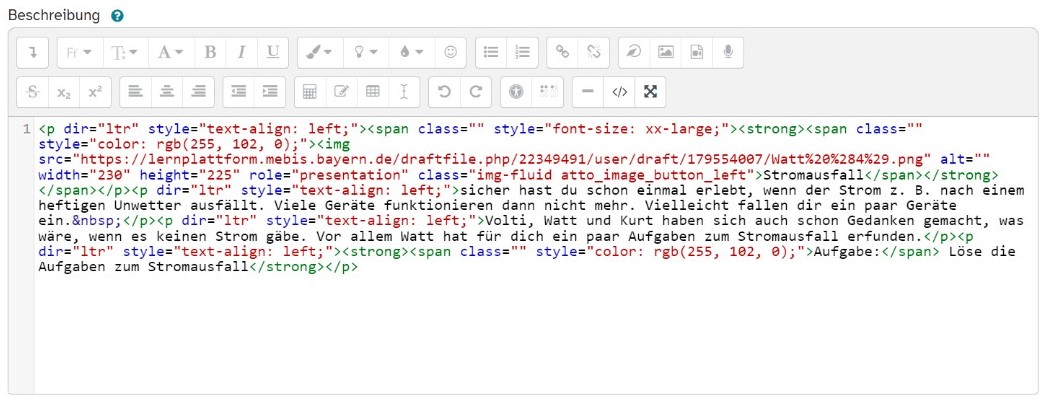The image size is (1046, 402).
Task: Open the font size dropdown
Action: 124,52
